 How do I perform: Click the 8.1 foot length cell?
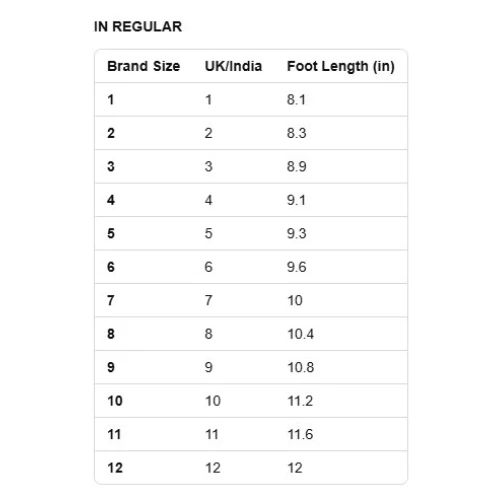[296, 100]
